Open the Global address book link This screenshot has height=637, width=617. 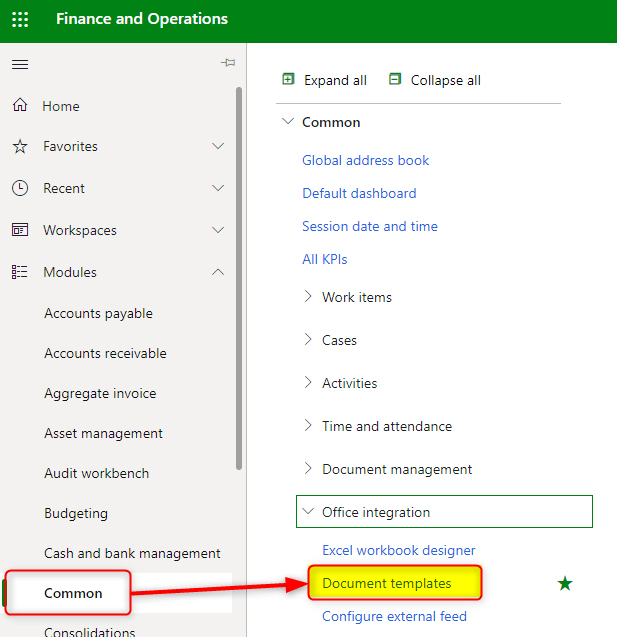(365, 160)
